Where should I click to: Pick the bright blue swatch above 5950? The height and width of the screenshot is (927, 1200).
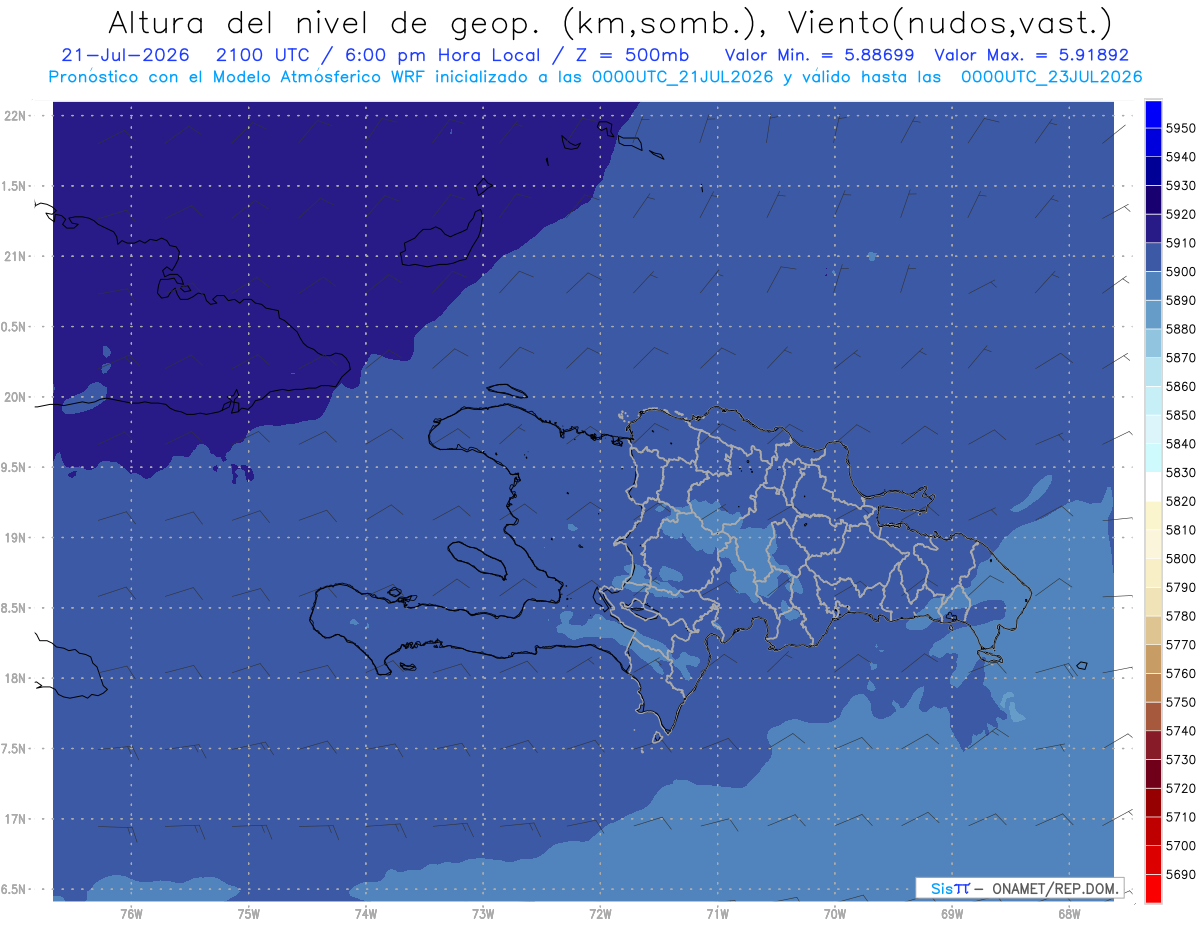[1153, 114]
